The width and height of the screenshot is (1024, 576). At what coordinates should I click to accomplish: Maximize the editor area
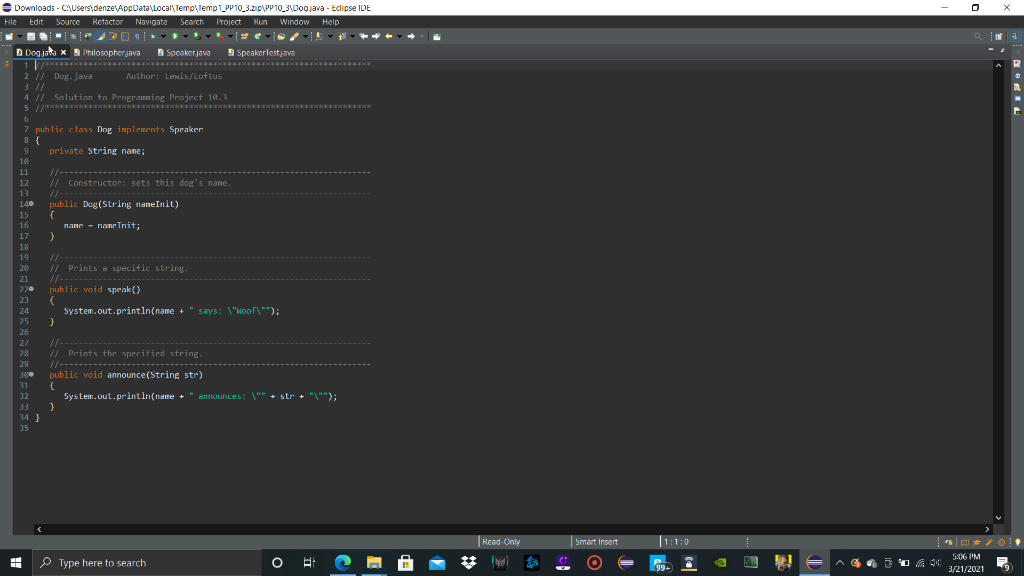pos(1002,50)
